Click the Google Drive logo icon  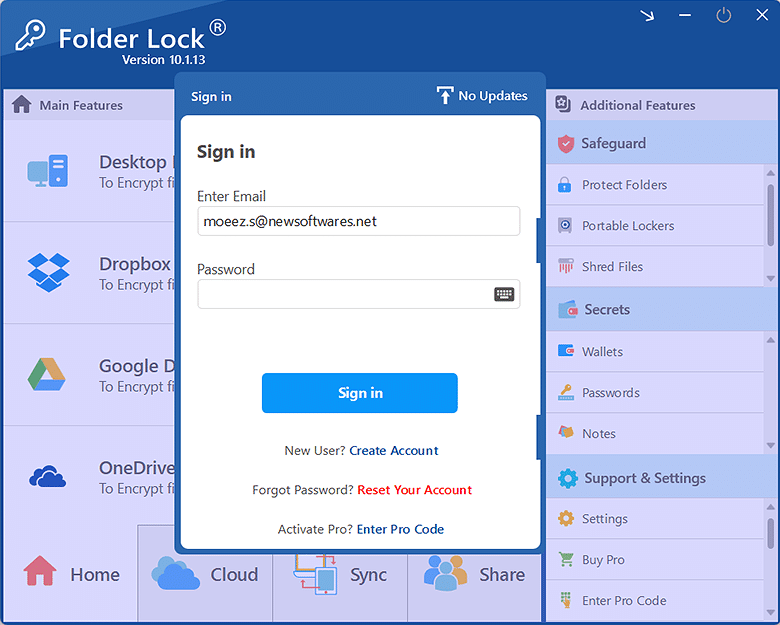(x=47, y=374)
